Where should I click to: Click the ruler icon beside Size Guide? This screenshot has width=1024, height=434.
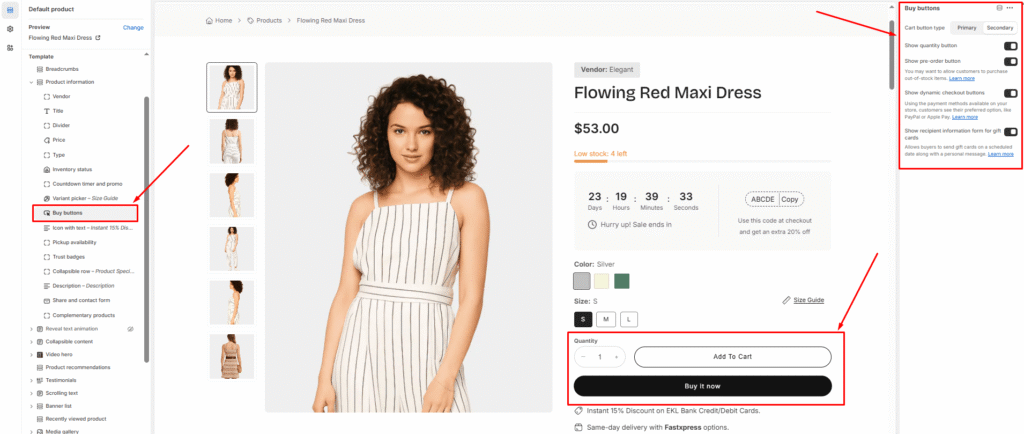[x=786, y=300]
